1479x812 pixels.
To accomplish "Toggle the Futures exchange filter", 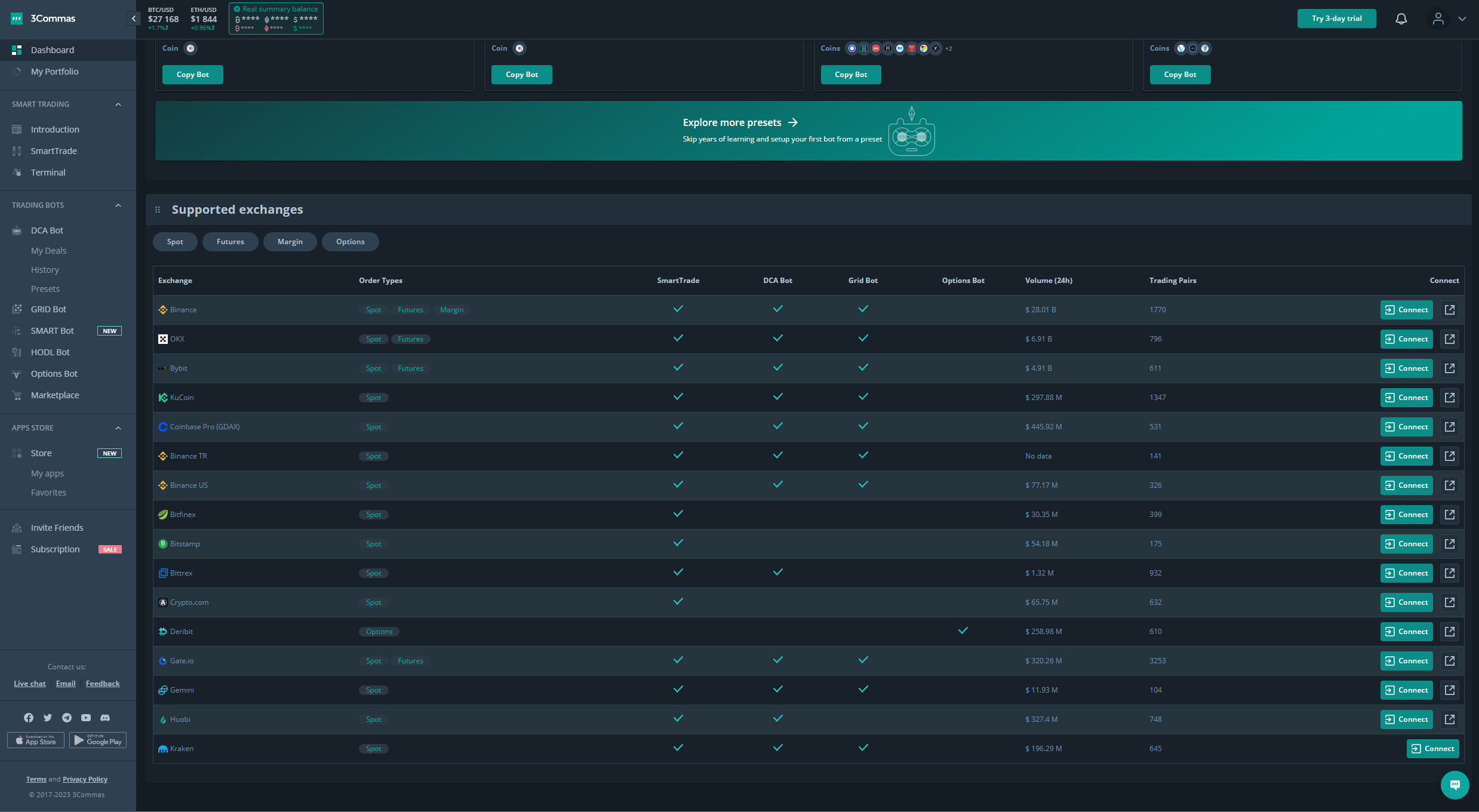I will [x=230, y=242].
